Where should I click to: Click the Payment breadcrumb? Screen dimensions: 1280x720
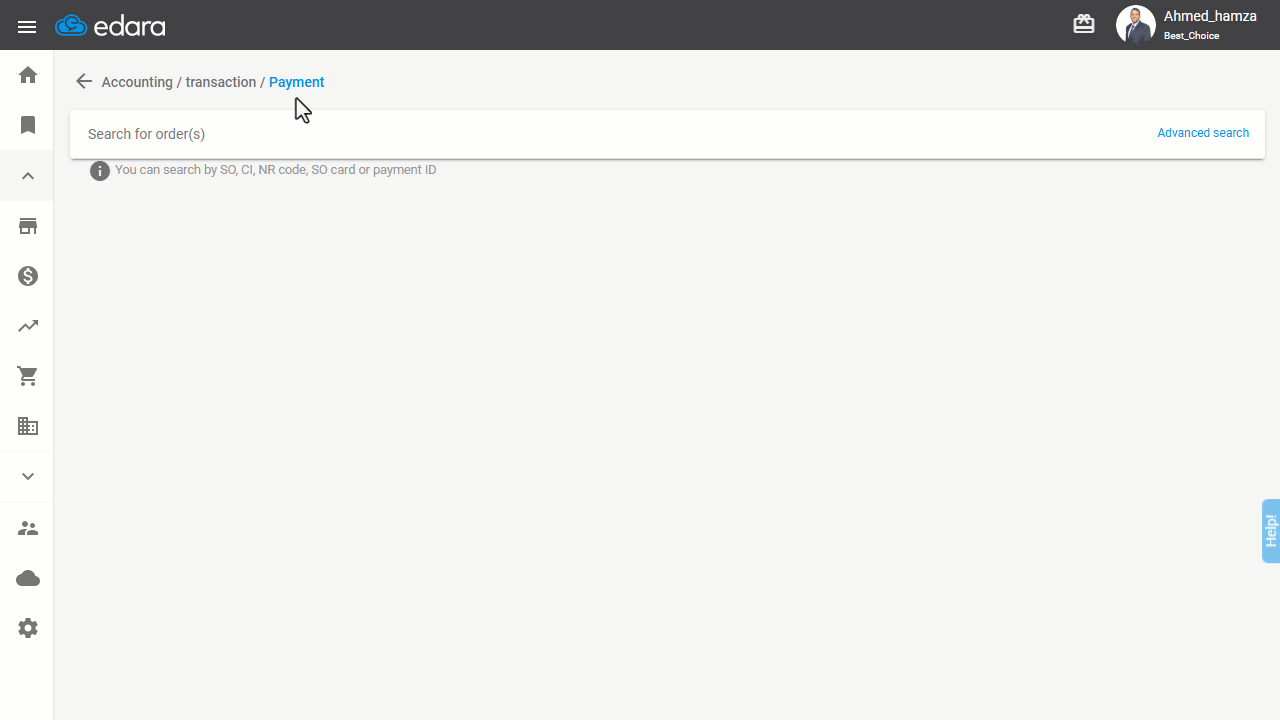[297, 82]
